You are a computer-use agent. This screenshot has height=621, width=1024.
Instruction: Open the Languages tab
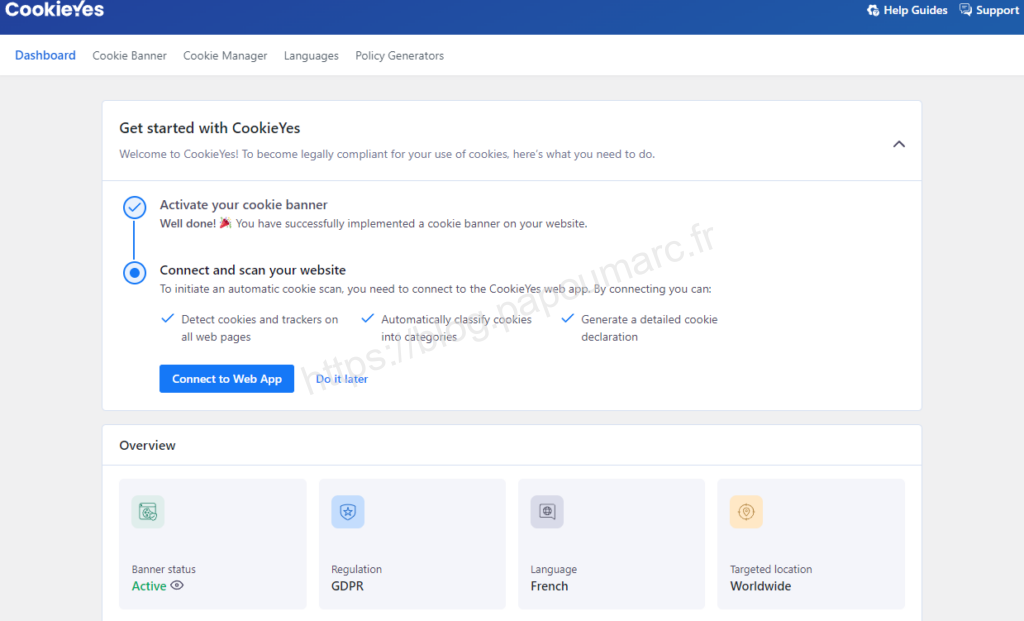(311, 56)
